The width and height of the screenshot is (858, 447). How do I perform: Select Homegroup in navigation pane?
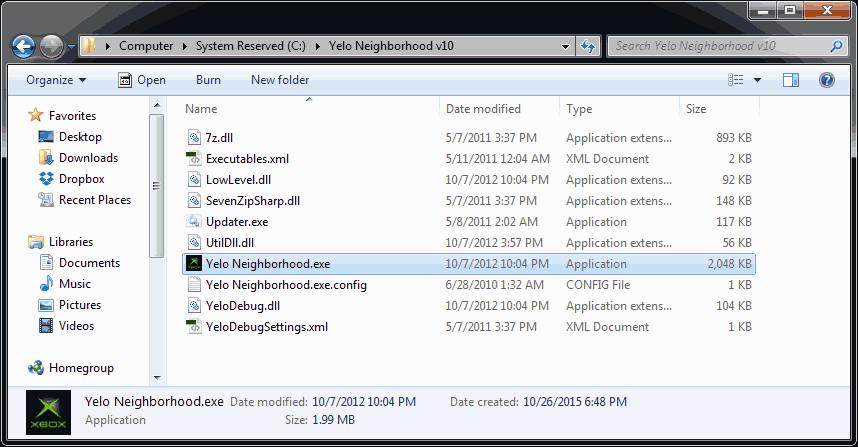point(81,368)
